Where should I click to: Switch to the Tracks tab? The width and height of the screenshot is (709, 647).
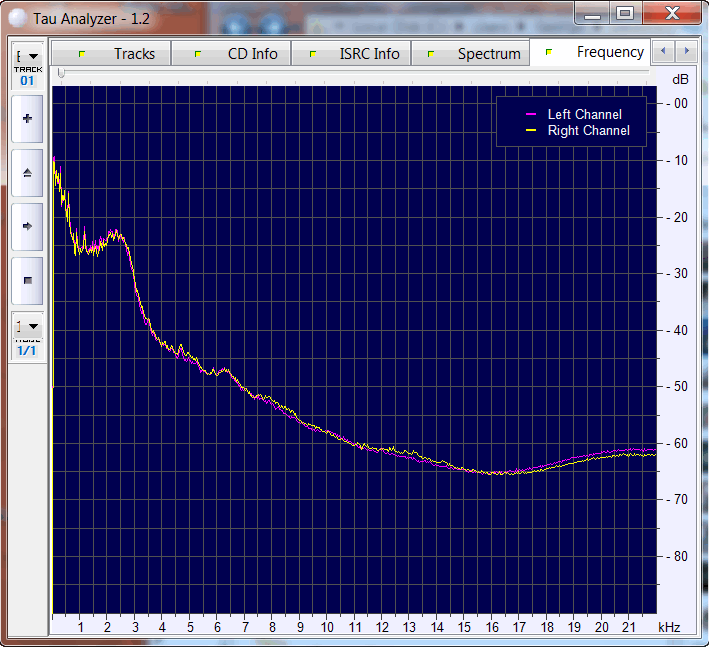pos(133,54)
